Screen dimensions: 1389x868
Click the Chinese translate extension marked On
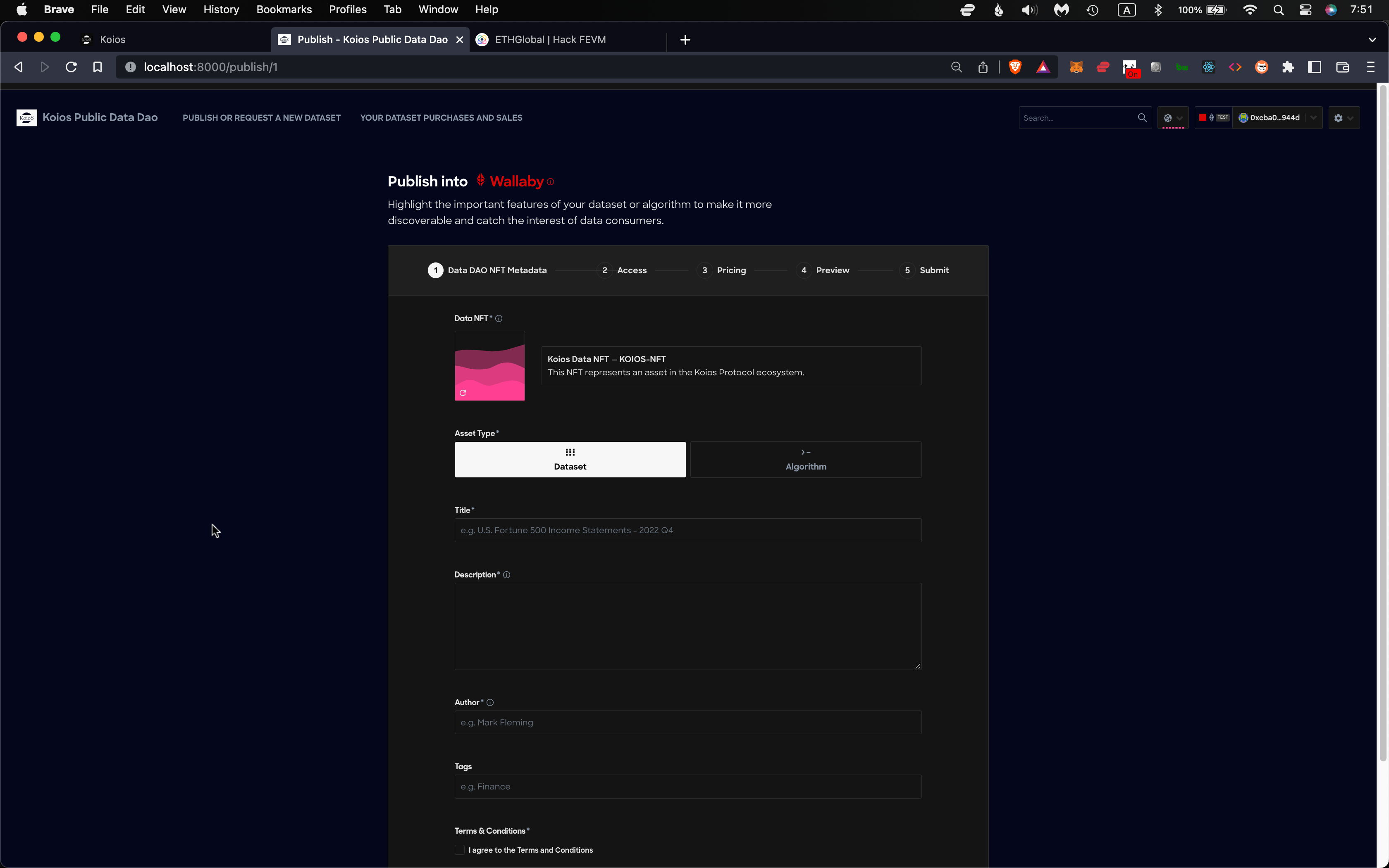(1130, 68)
